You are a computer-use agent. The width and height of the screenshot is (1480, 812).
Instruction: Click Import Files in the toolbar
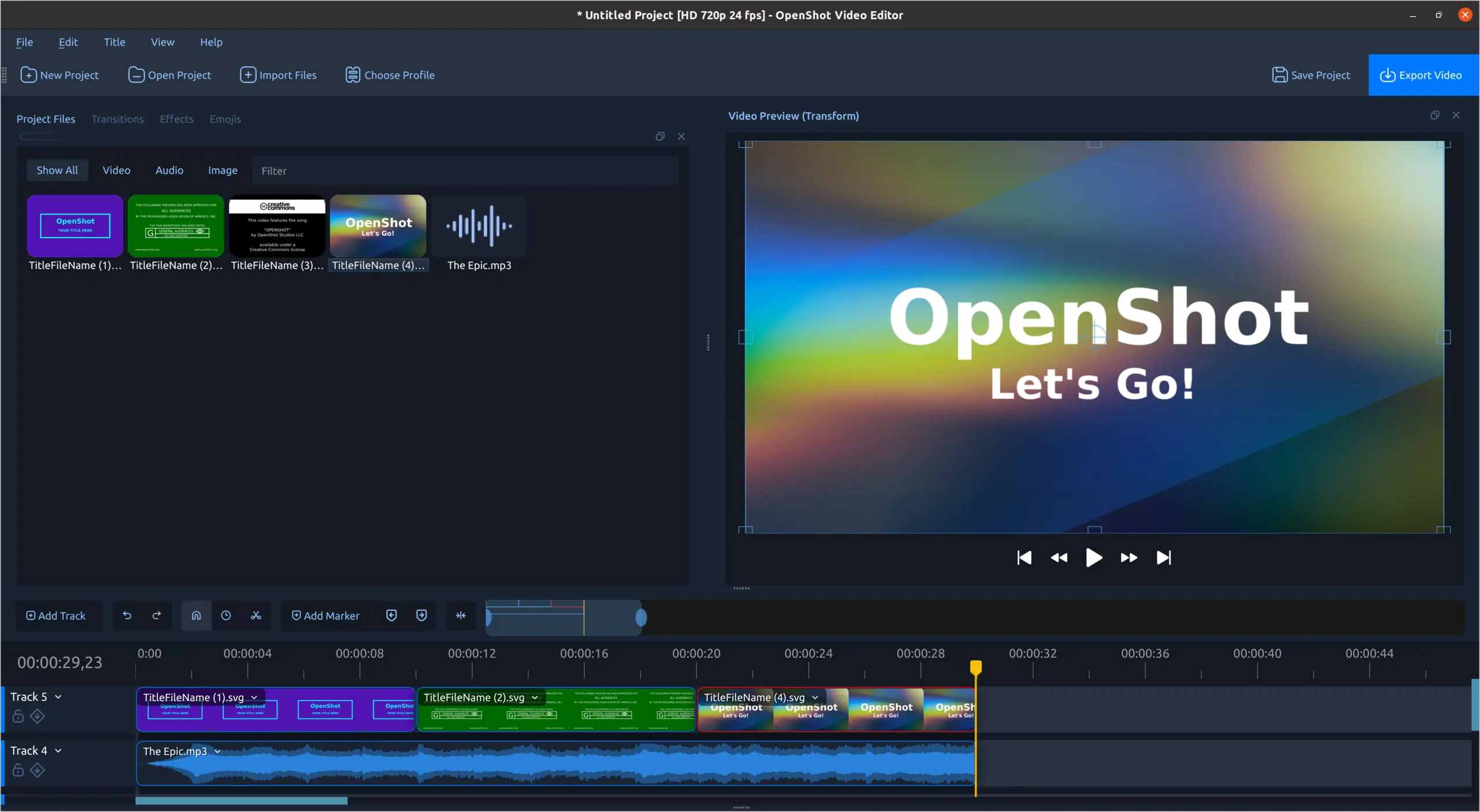pos(278,75)
